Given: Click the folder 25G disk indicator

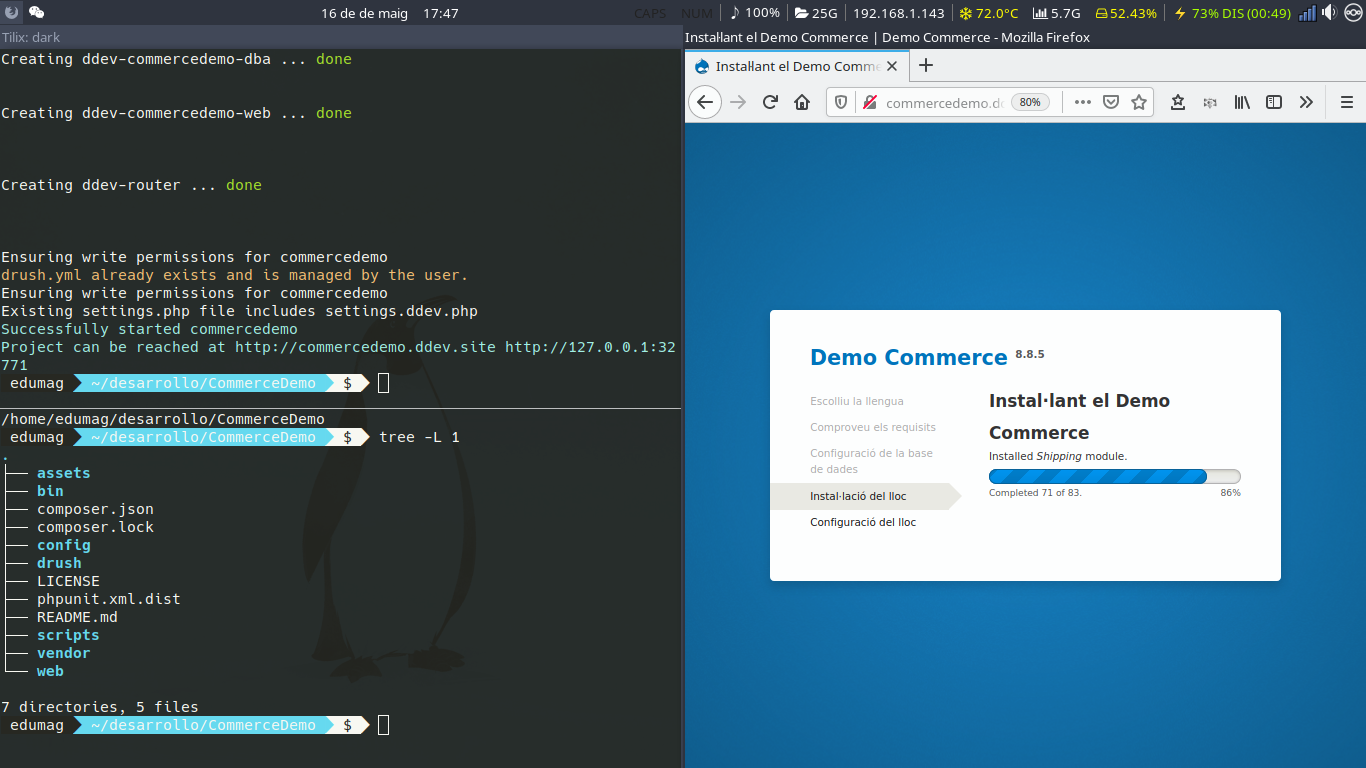Looking at the screenshot, I should pos(816,13).
